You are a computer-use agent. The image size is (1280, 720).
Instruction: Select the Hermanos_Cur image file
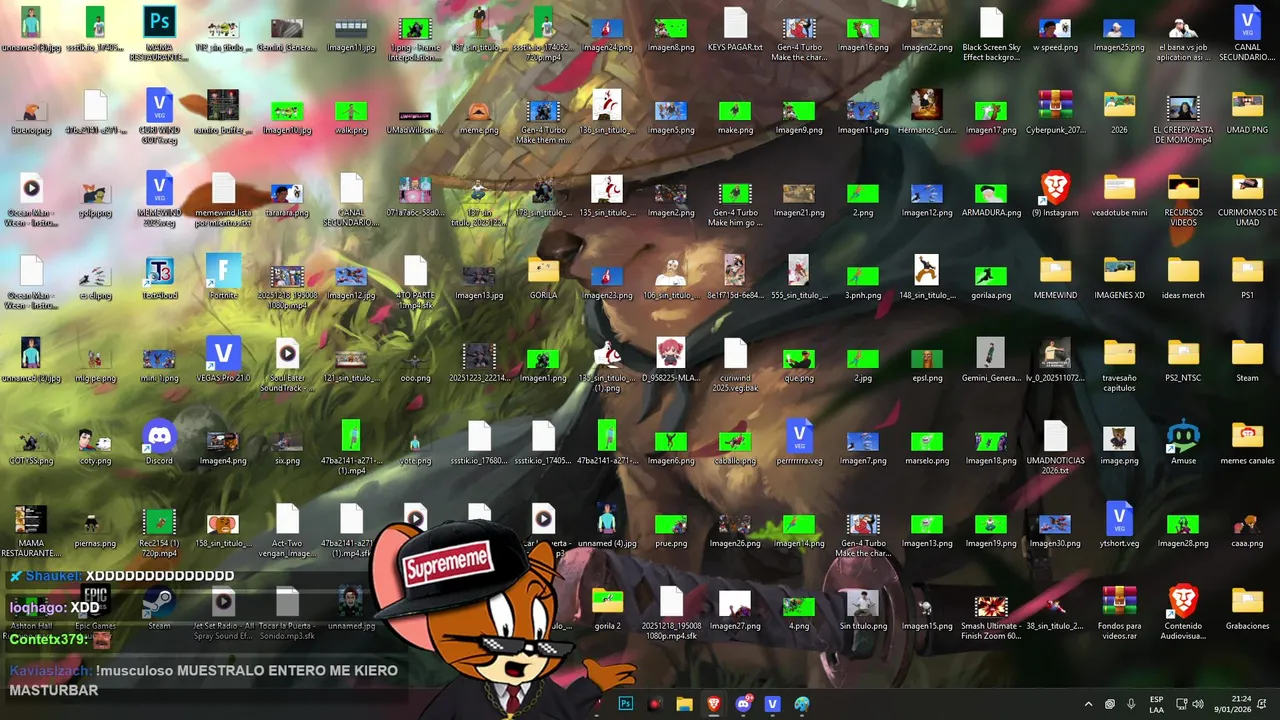(x=927, y=112)
